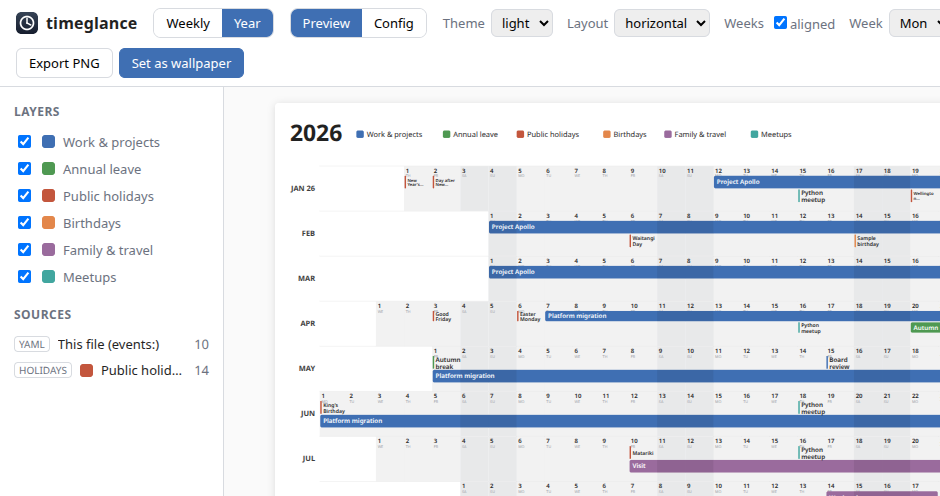Open the Layout dropdown set to horizontal
Image resolution: width=940 pixels, height=496 pixels.
point(662,23)
